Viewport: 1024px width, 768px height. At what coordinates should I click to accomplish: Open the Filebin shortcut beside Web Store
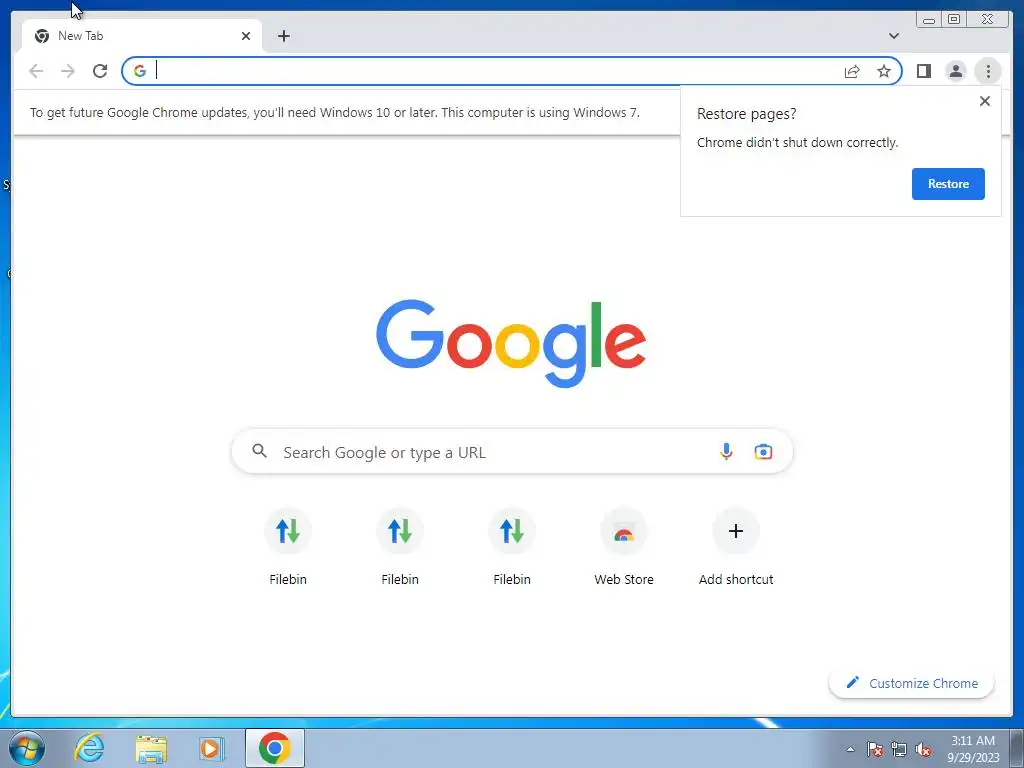coord(512,547)
